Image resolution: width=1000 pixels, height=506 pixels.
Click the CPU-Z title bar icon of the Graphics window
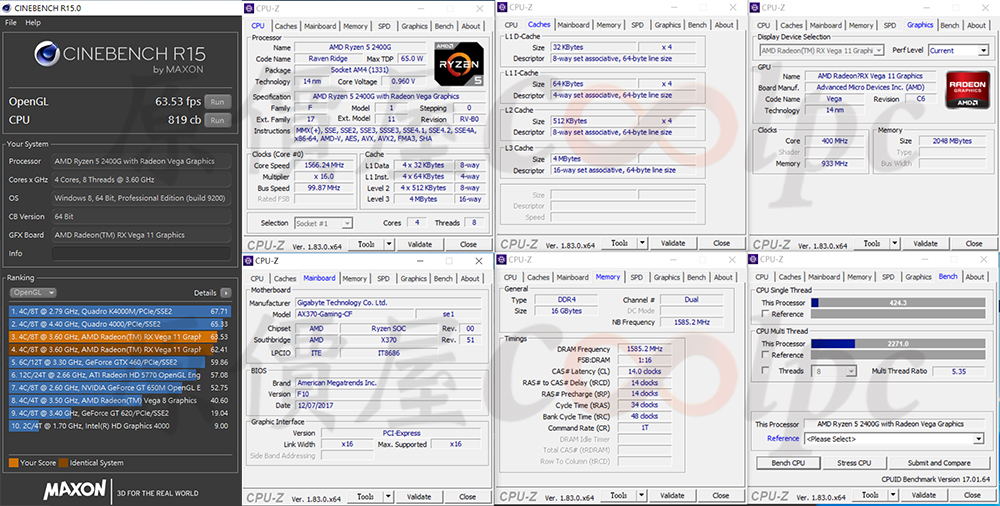pos(754,7)
